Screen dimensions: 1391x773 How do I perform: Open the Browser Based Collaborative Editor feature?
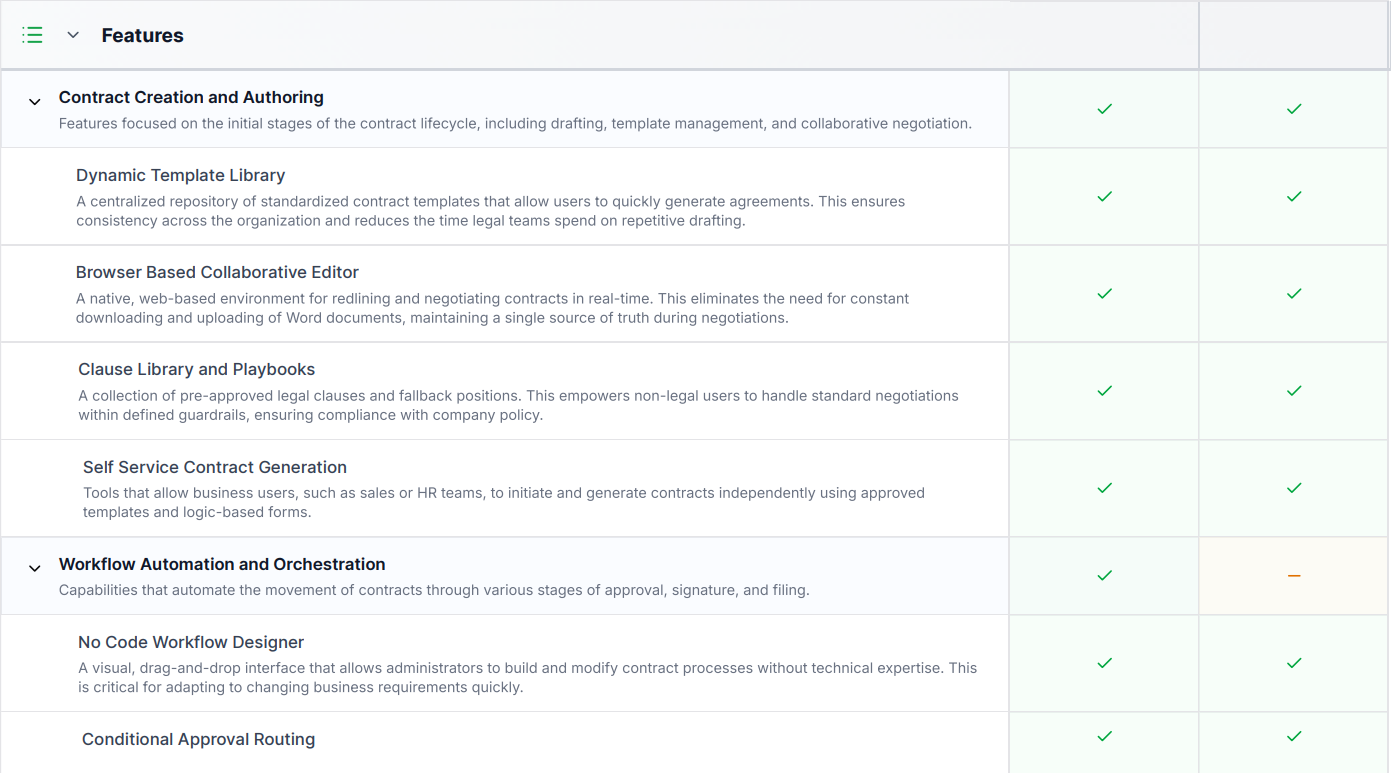(x=217, y=272)
